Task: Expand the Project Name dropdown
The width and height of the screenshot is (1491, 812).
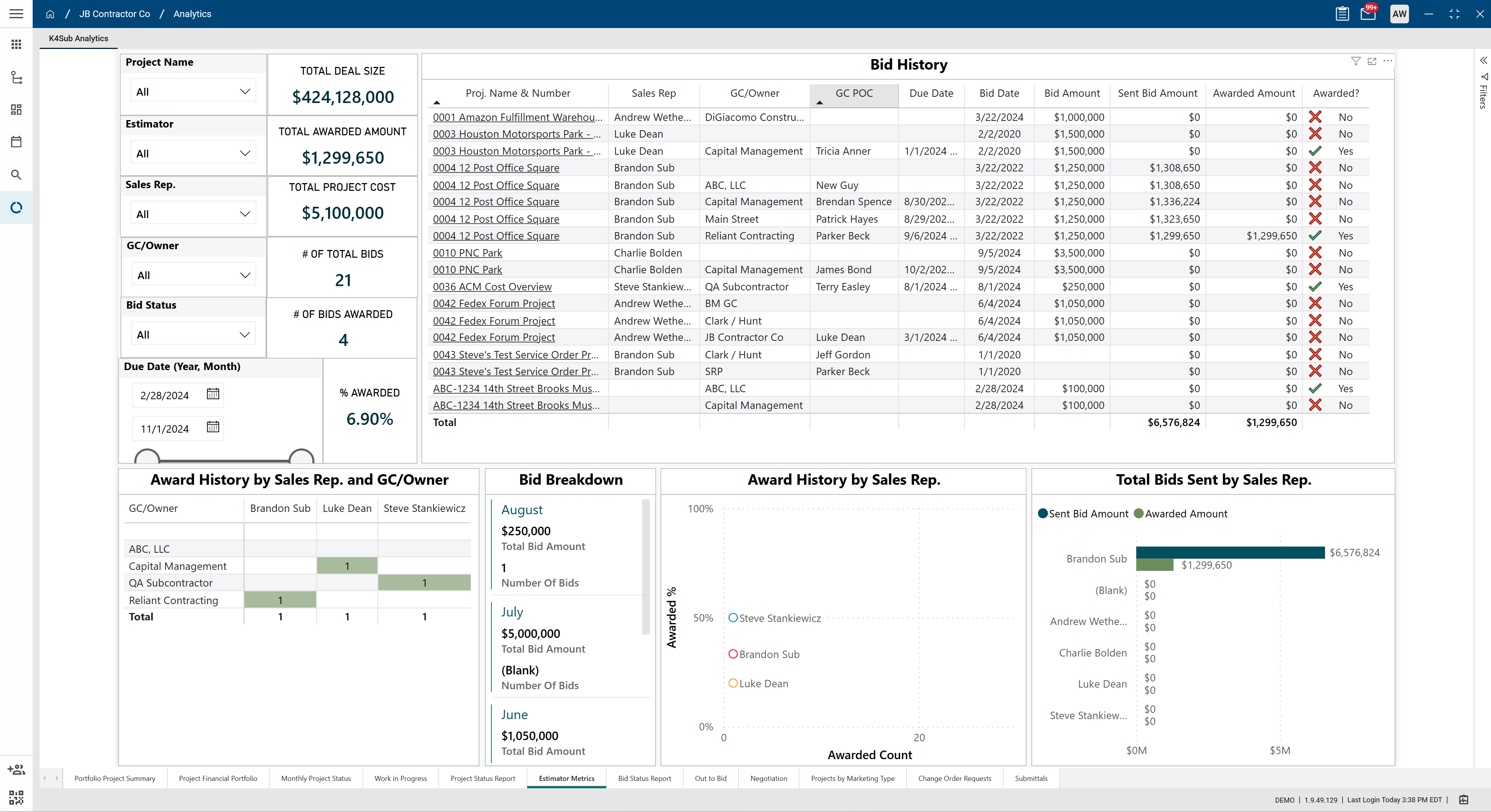Action: coord(193,91)
